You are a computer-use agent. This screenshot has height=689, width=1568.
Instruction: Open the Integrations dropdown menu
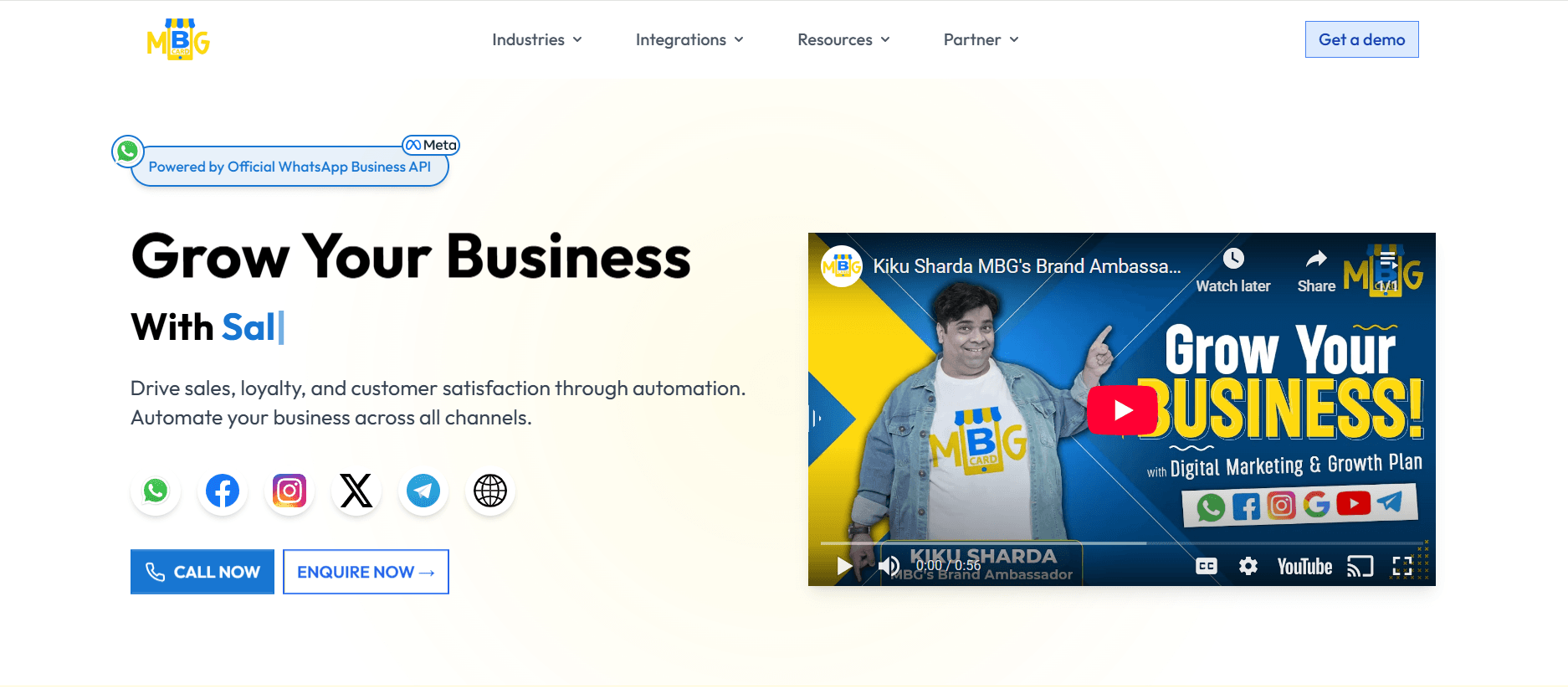[x=689, y=39]
